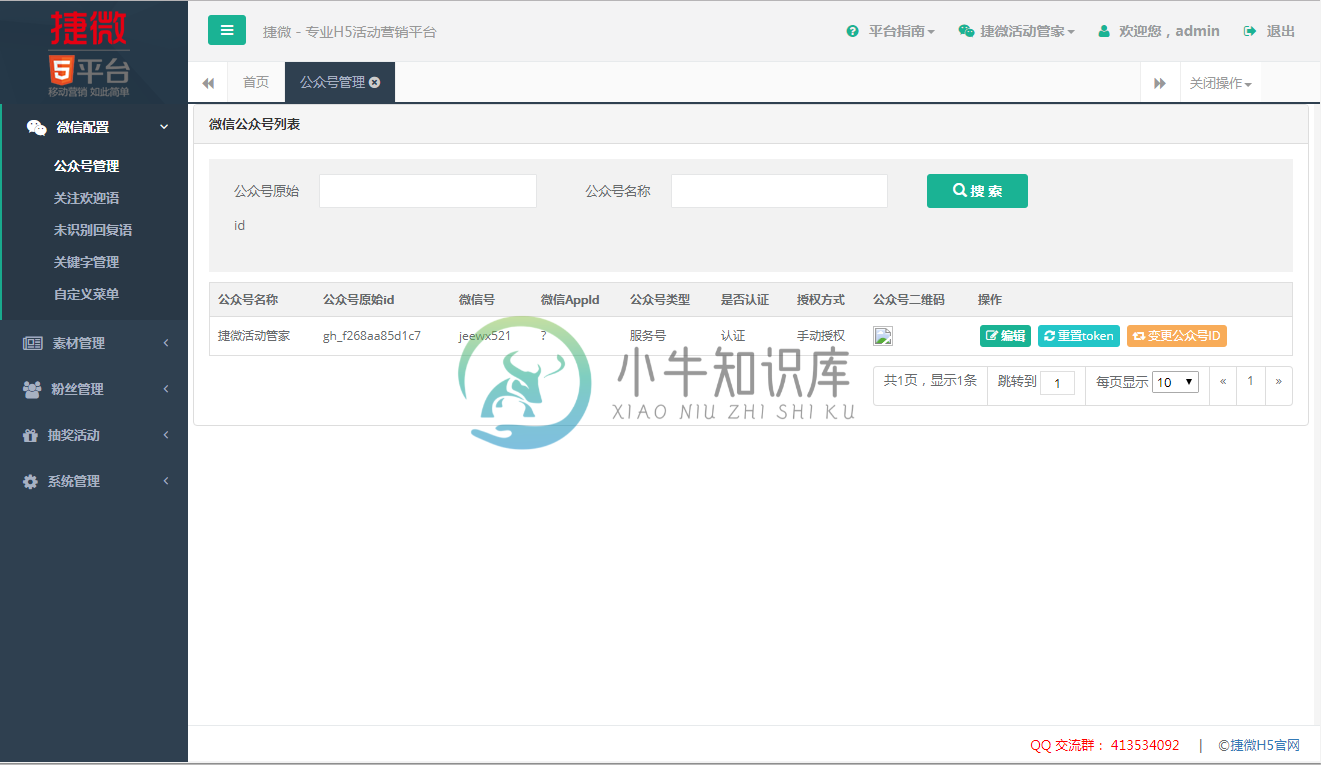The width and height of the screenshot is (1321, 765).
Task: Focus the 公众号名称 input field
Action: point(779,191)
